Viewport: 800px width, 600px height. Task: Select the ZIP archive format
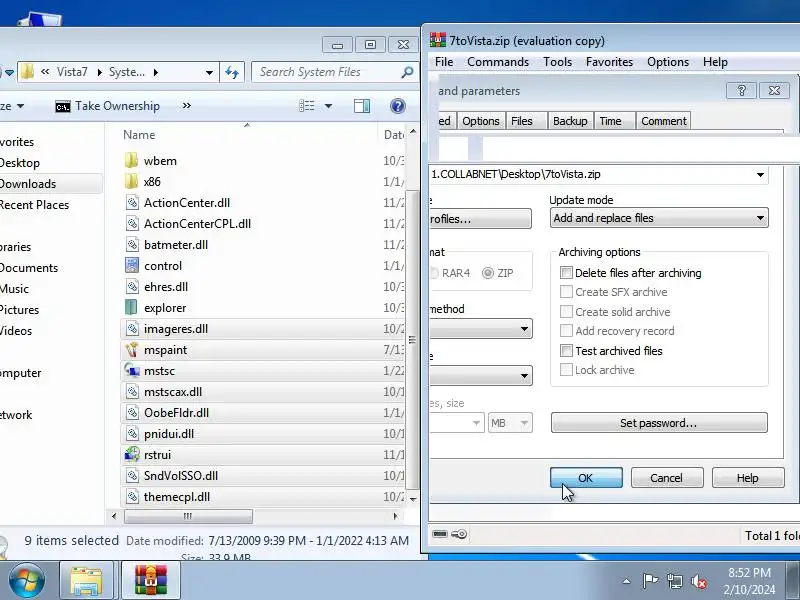pos(488,273)
